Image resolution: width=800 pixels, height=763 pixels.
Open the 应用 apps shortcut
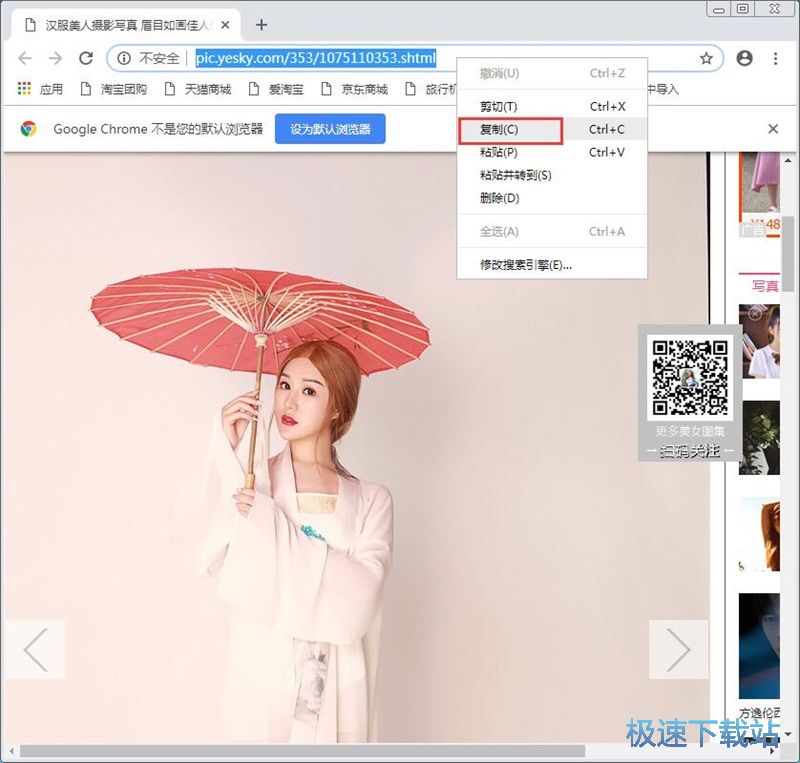pos(41,89)
